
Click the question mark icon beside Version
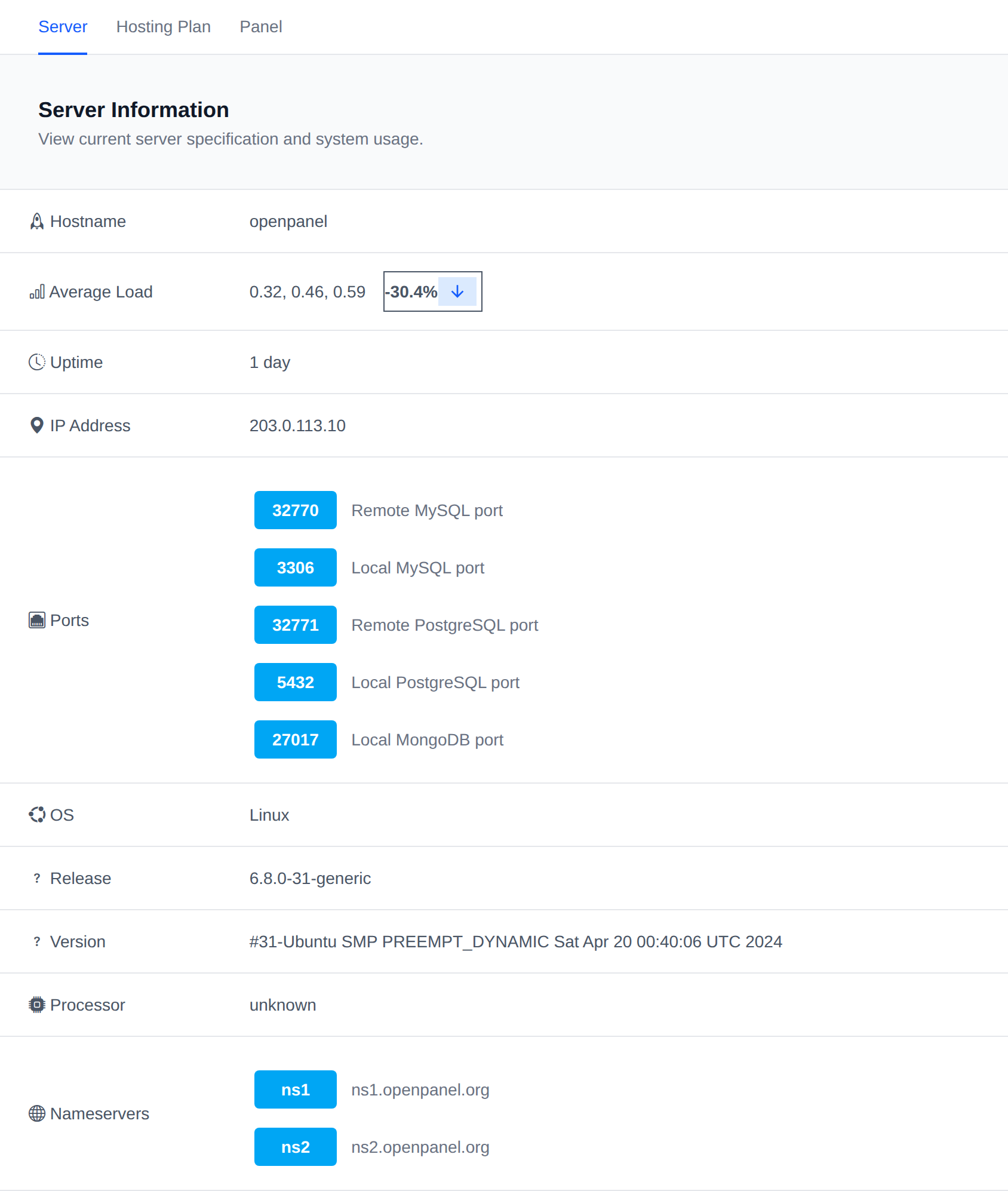[x=37, y=942]
